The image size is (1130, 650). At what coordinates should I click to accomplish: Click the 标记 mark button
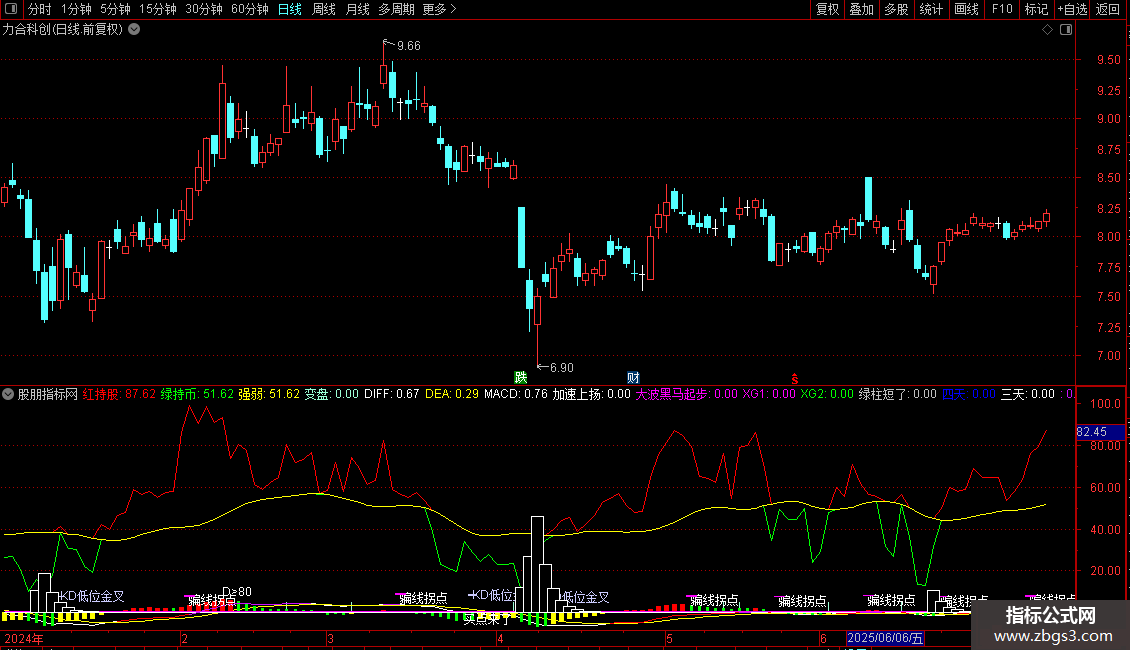click(x=1036, y=9)
